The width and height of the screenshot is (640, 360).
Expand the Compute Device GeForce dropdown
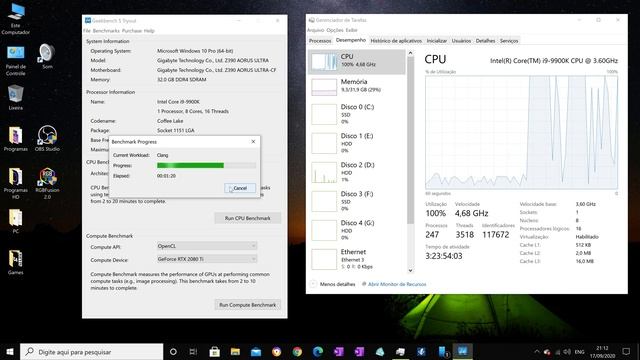pos(207,259)
